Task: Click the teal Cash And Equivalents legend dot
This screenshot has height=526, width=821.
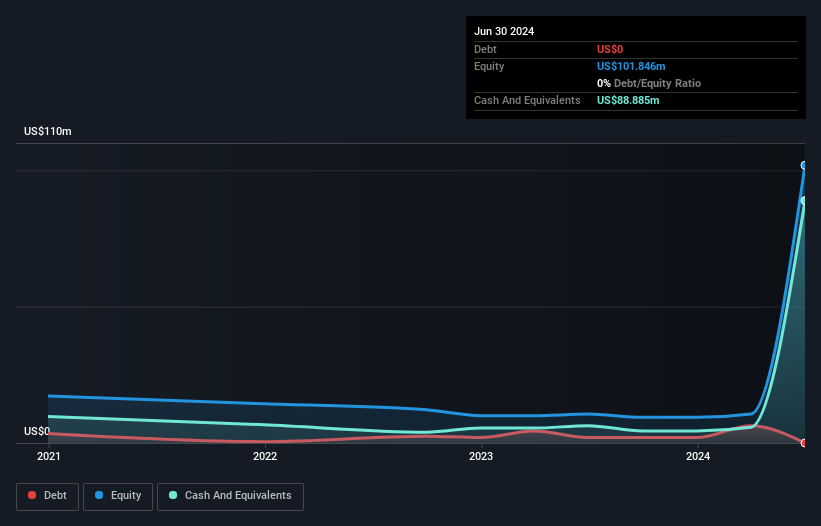Action: click(x=173, y=495)
